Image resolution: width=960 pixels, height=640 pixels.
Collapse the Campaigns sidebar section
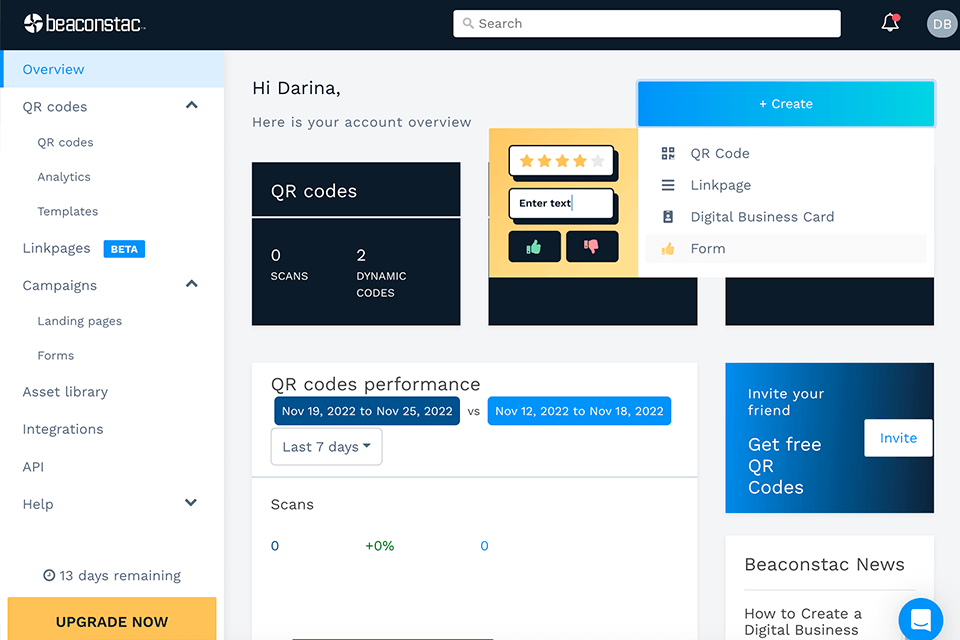[x=192, y=284]
